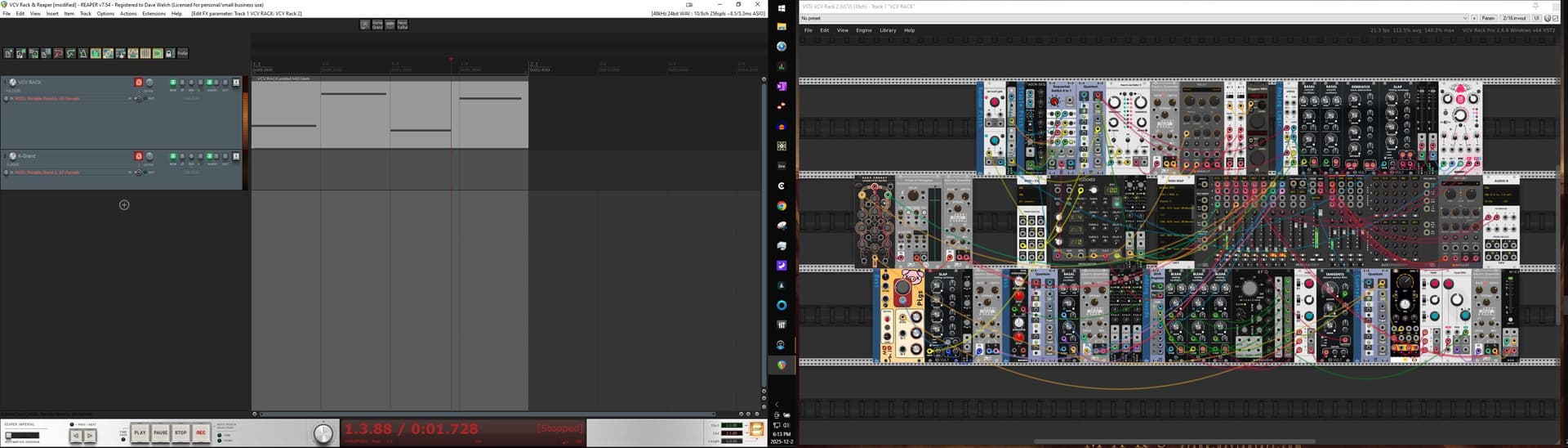1568x448 pixels.
Task: Click the Chrome icon in the taskbar
Action: point(782,206)
